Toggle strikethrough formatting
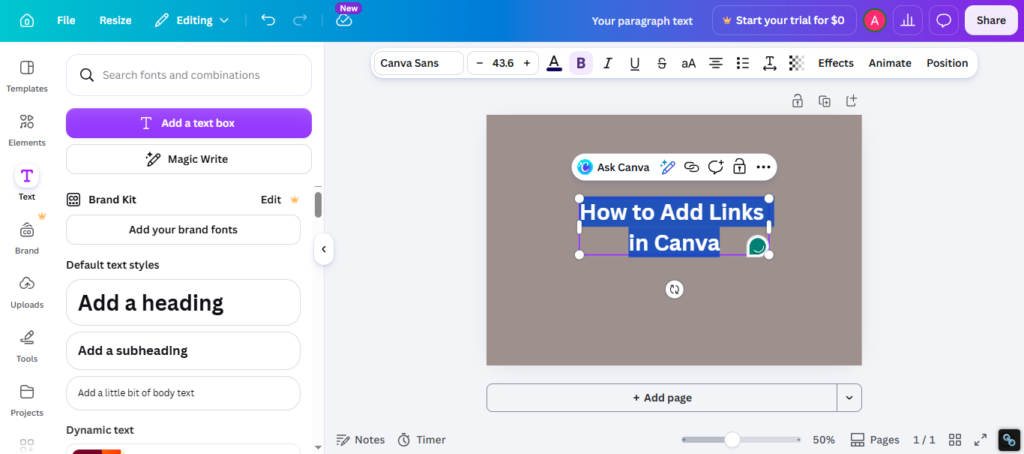This screenshot has height=454, width=1024. 662,63
